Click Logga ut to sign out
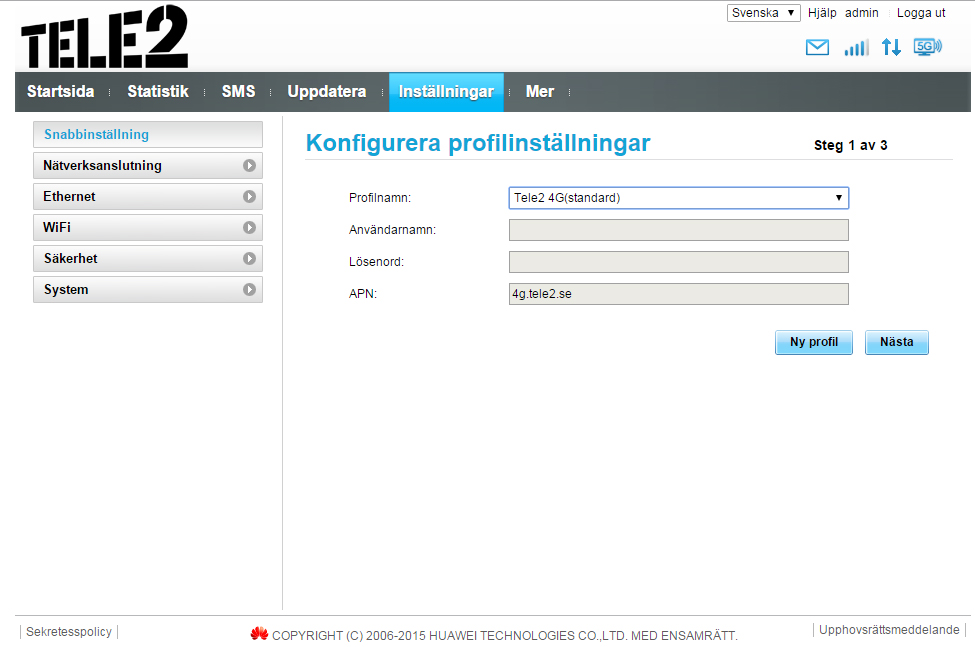The width and height of the screenshot is (975, 647). (921, 13)
